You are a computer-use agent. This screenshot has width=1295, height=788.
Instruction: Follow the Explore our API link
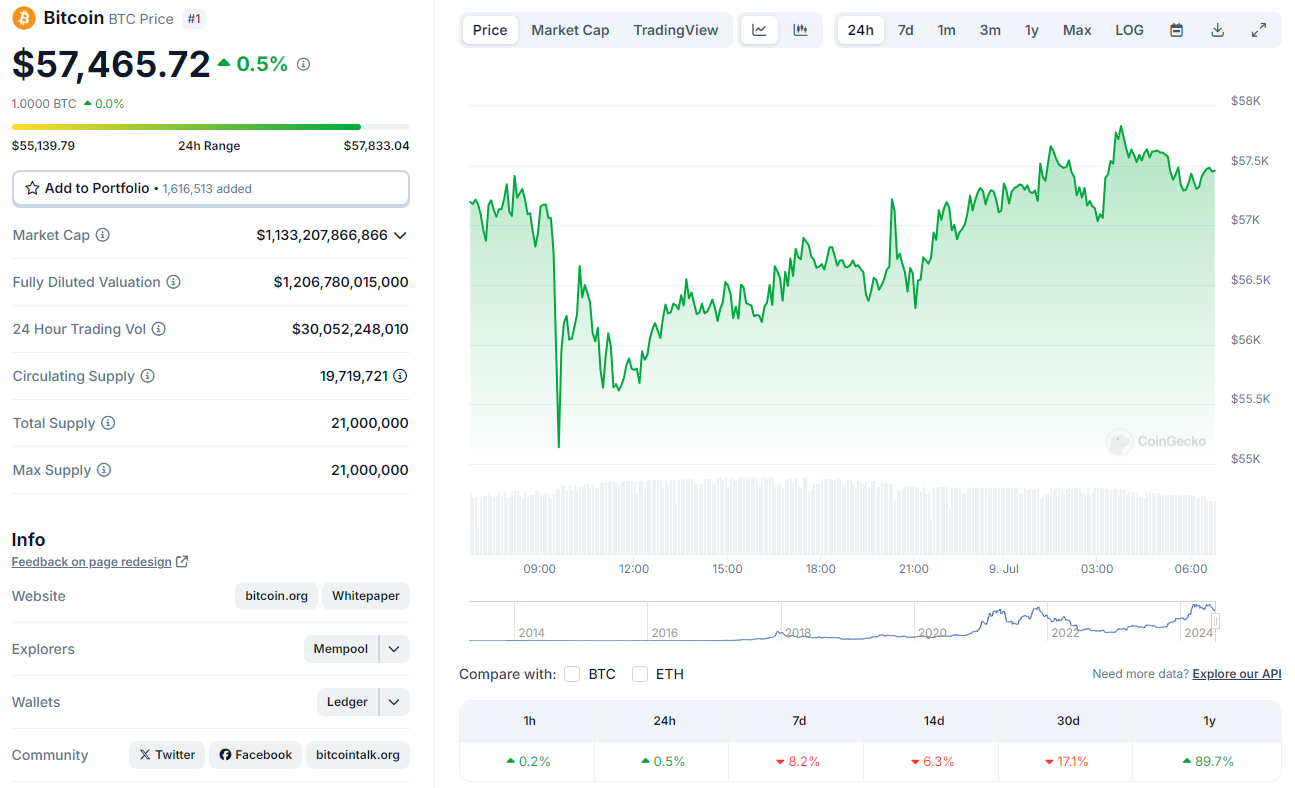(x=1237, y=674)
